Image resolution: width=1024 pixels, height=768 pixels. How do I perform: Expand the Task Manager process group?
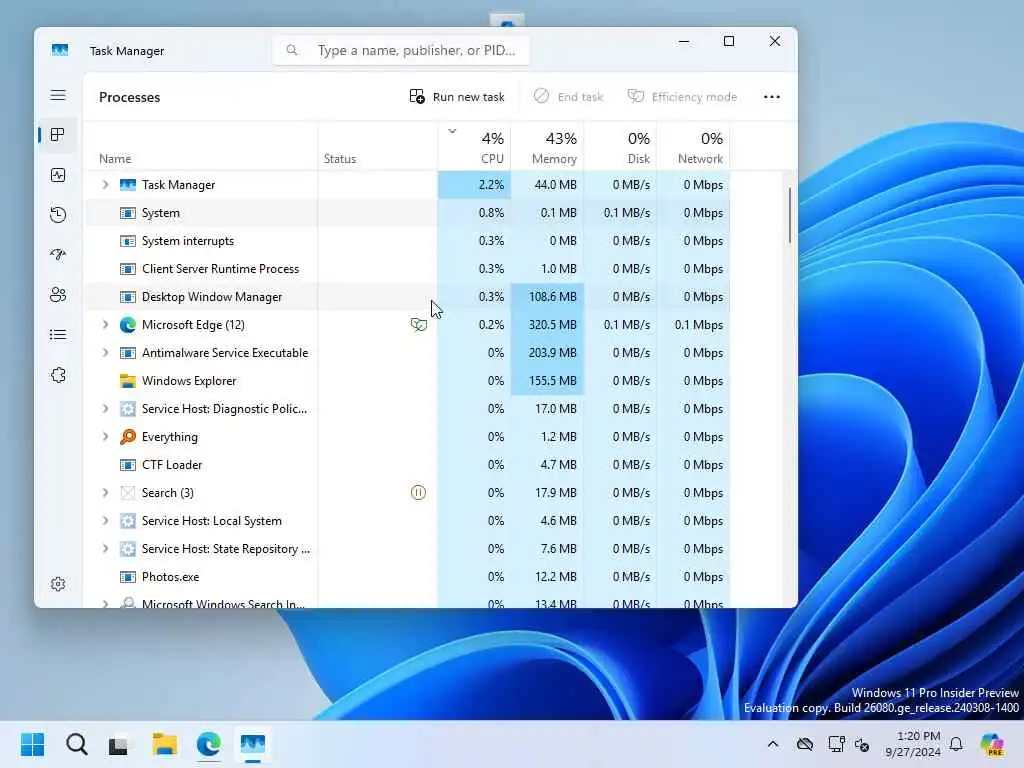[x=105, y=185]
